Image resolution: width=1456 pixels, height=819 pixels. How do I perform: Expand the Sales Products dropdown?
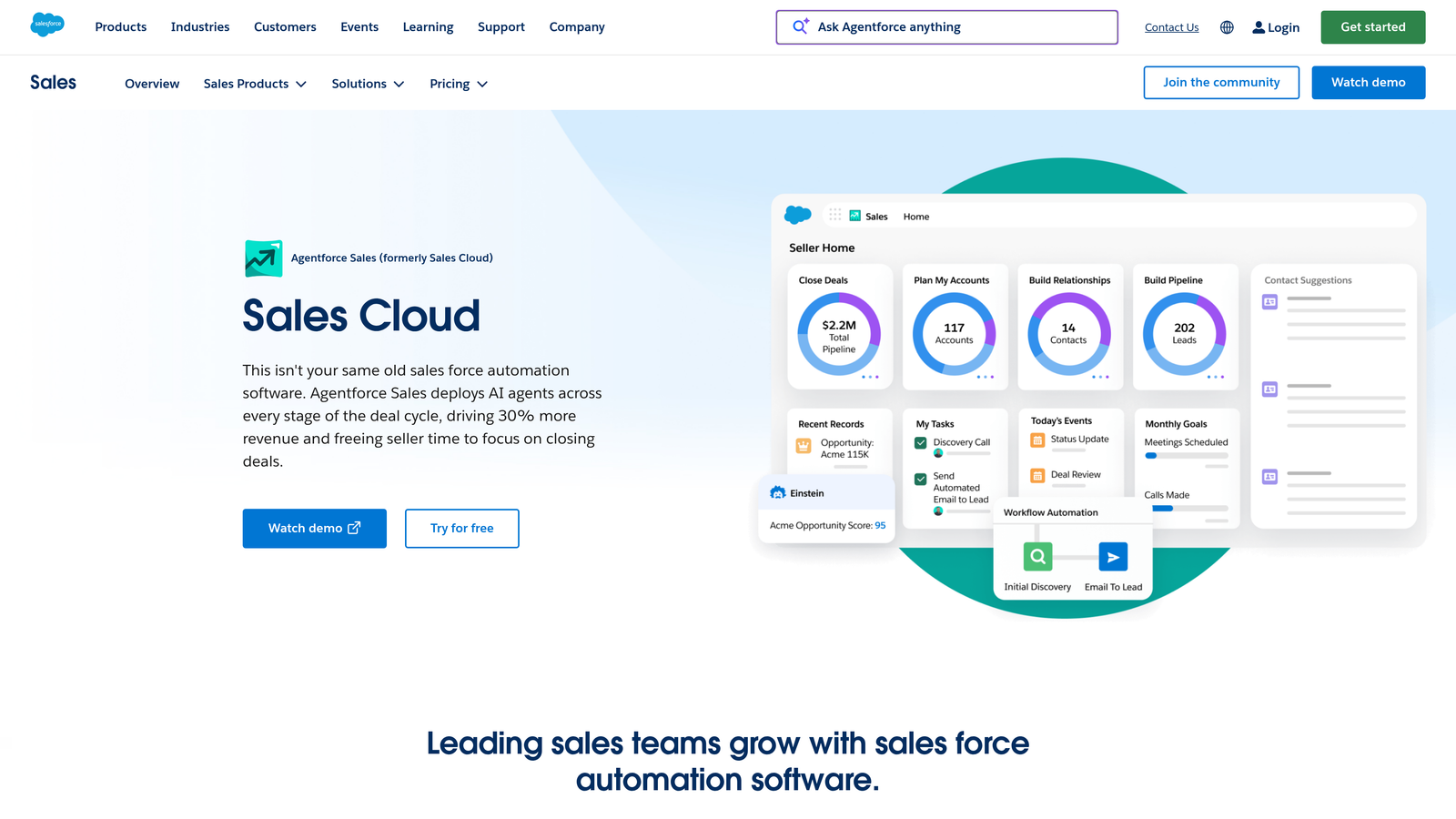tap(255, 84)
